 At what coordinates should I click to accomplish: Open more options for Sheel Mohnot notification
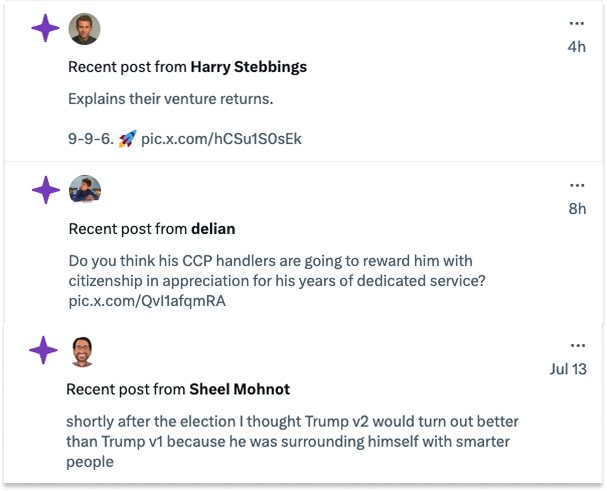click(577, 345)
